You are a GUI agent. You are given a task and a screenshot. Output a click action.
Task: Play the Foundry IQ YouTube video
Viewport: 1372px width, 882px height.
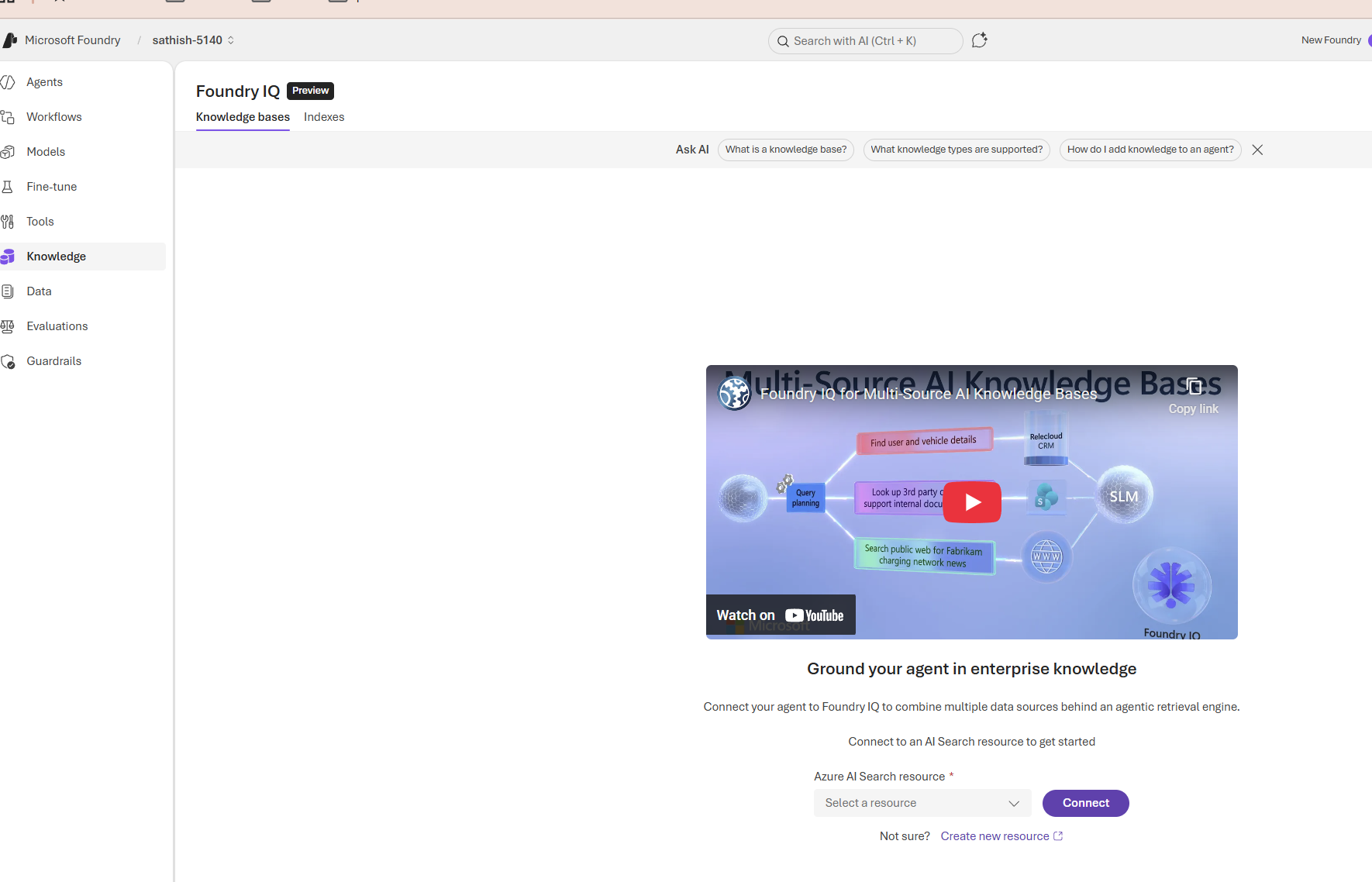pyautogui.click(x=972, y=502)
